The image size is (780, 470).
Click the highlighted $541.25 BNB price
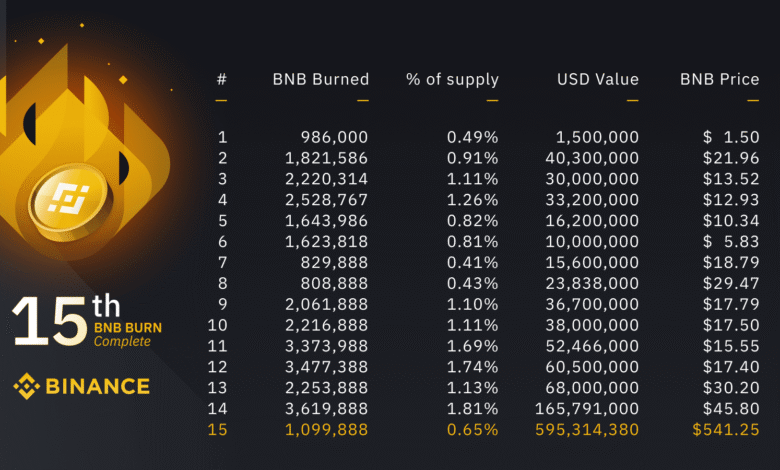point(726,429)
